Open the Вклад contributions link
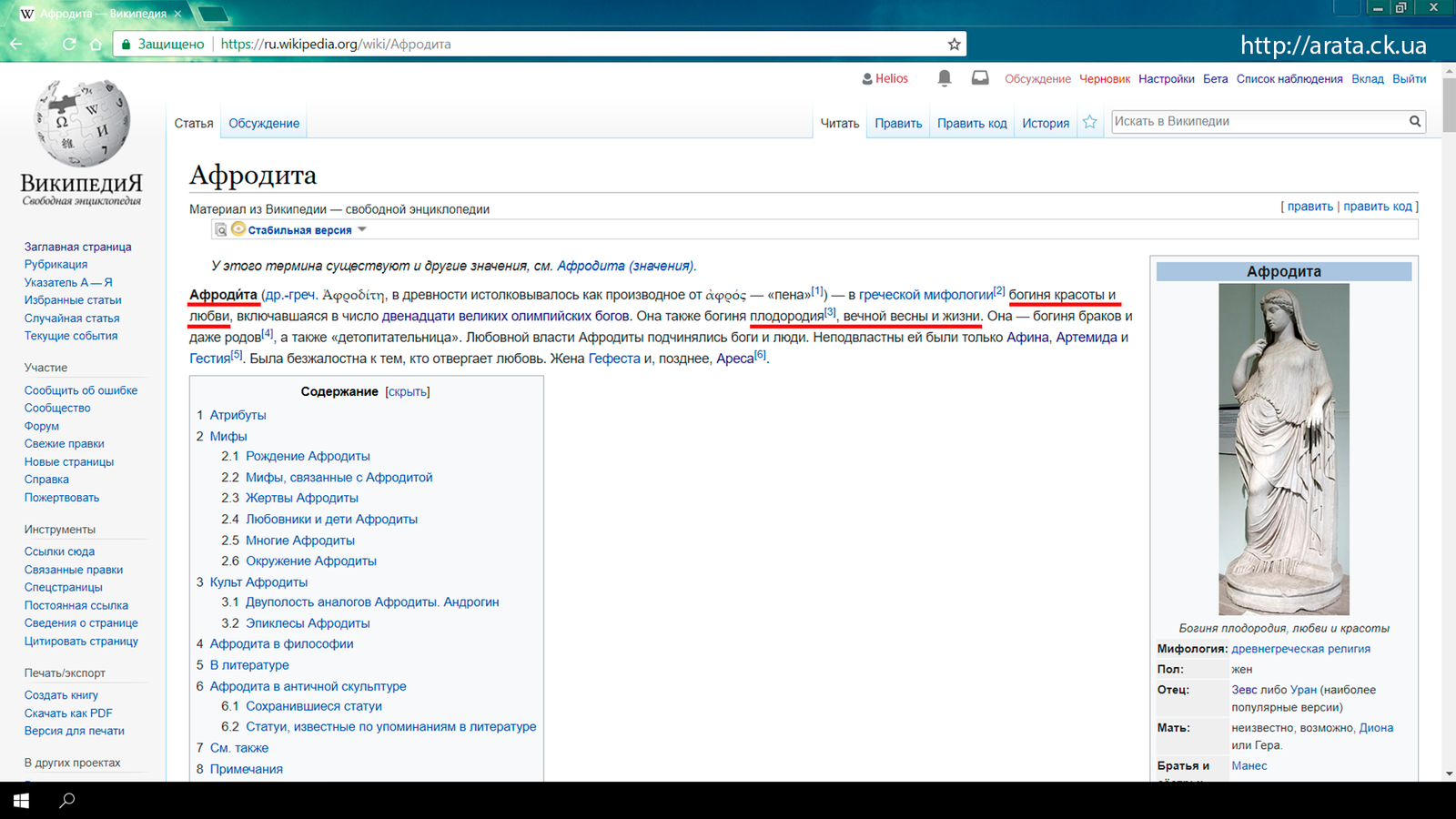This screenshot has width=1456, height=819. coord(1368,78)
